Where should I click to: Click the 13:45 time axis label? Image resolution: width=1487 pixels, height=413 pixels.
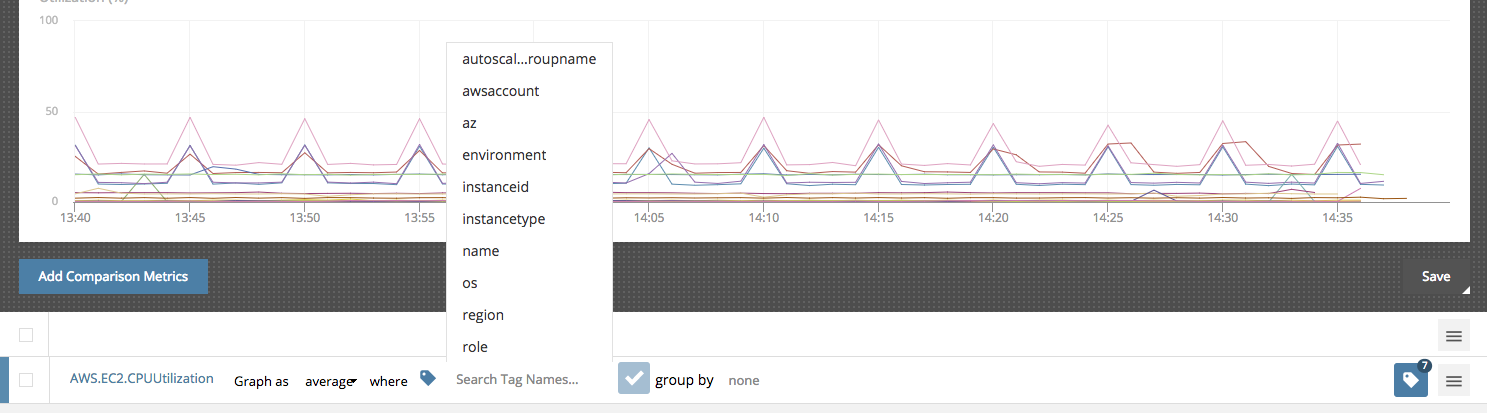(190, 216)
